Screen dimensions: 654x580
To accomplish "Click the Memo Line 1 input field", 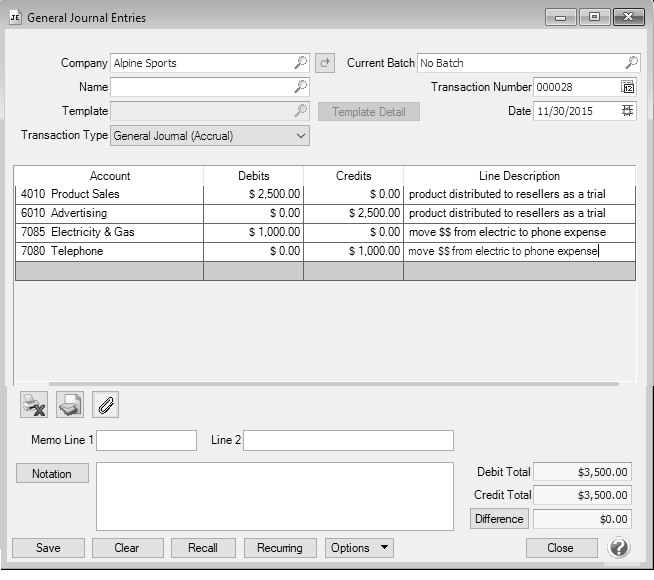I will point(146,441).
